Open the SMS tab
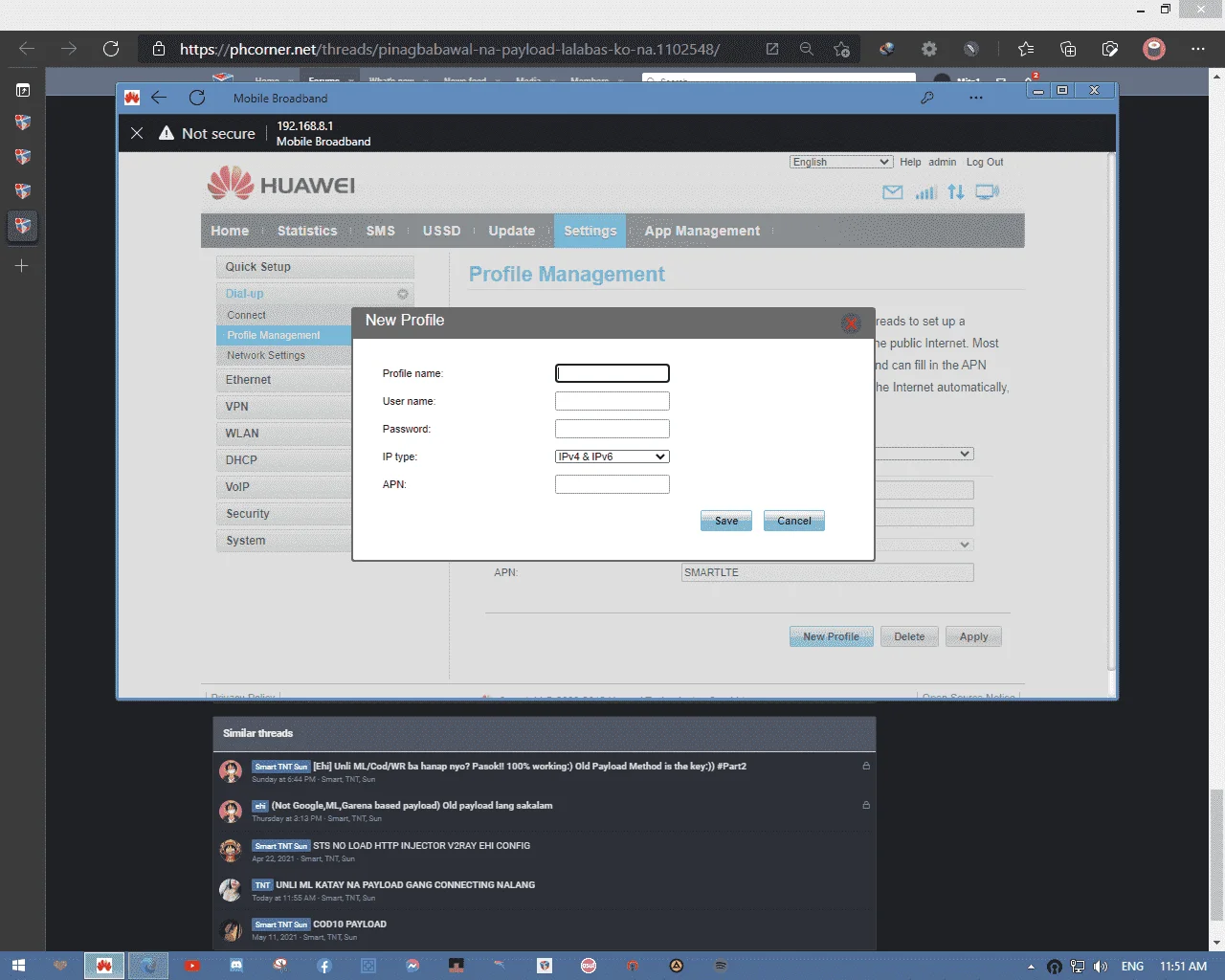This screenshot has width=1225, height=980. (381, 231)
